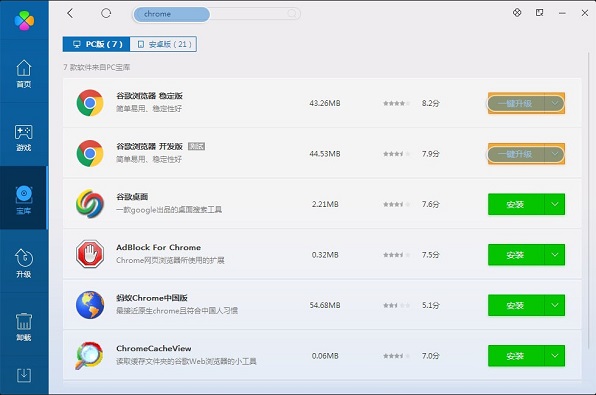
Task: Open the download manager icon in sidebar
Action: coord(24,375)
